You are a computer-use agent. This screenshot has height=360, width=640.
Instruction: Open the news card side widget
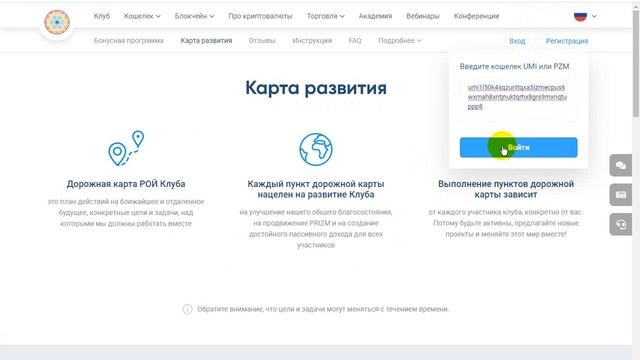click(621, 195)
